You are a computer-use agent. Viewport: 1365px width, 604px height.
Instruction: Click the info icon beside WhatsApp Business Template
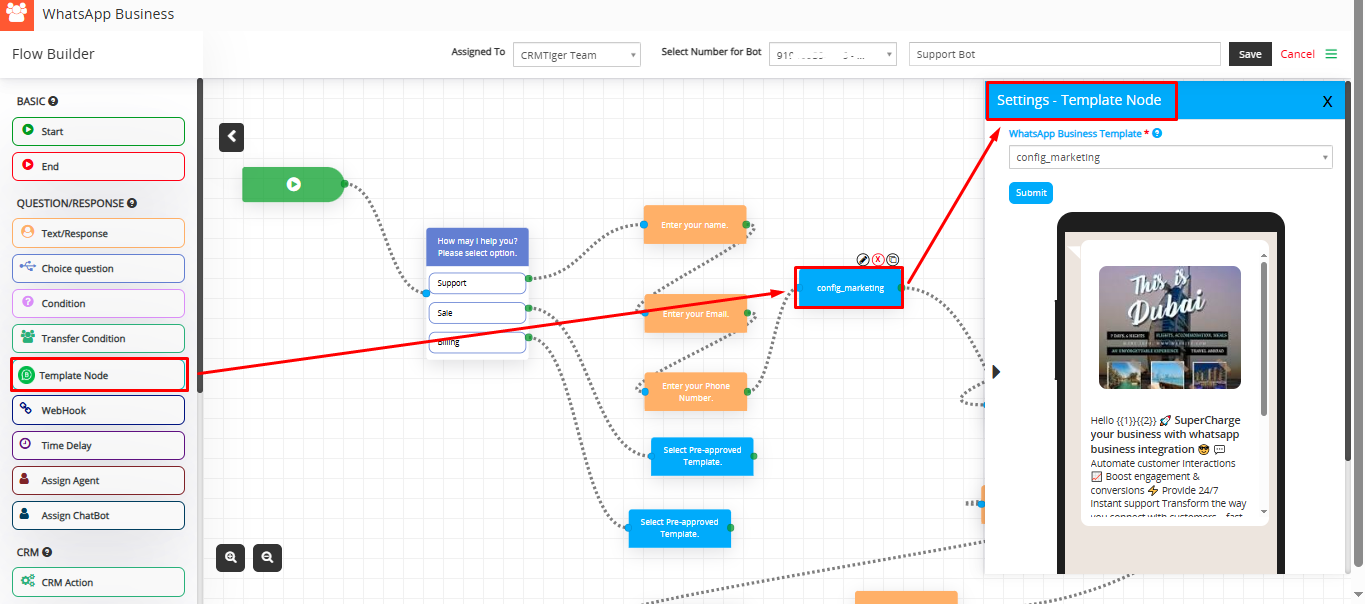(x=1157, y=133)
